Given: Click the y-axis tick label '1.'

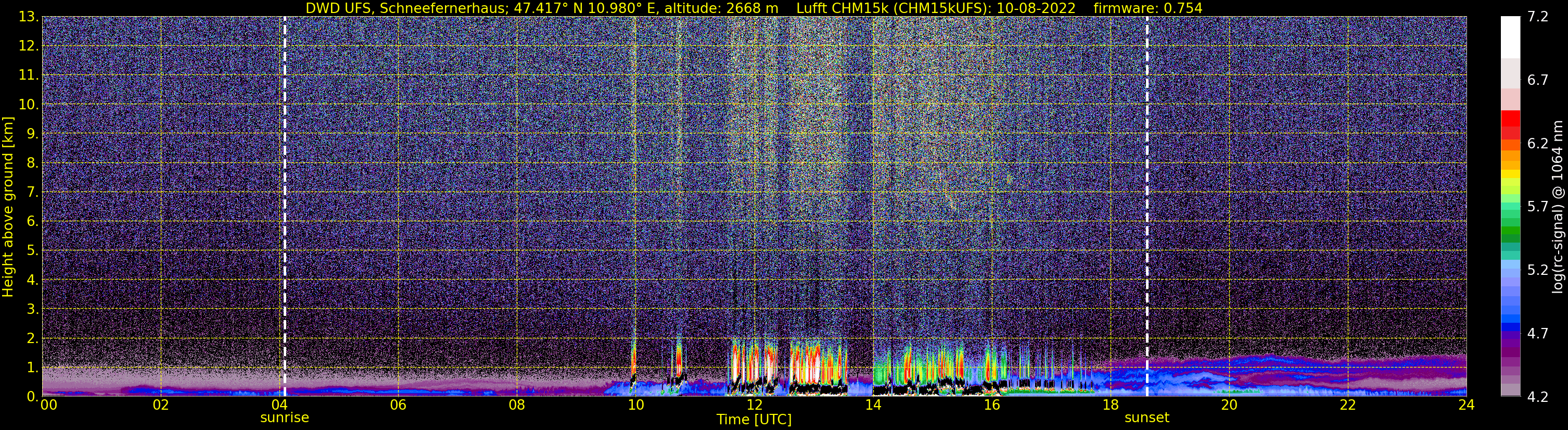Looking at the screenshot, I should click(32, 368).
